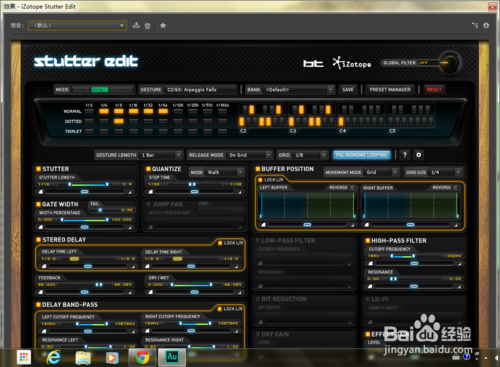This screenshot has height=367, width=500.
Task: Click High-Pass Cutoff curve shape icon
Action: click(370, 263)
